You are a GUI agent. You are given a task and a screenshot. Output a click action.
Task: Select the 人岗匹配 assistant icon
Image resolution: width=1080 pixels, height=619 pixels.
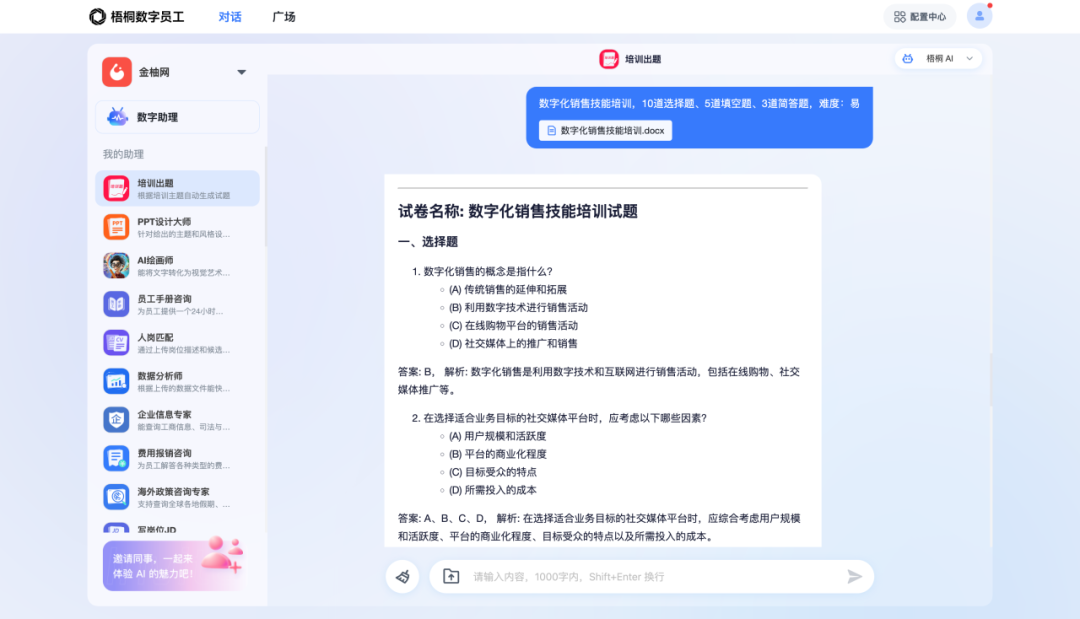[x=116, y=342]
